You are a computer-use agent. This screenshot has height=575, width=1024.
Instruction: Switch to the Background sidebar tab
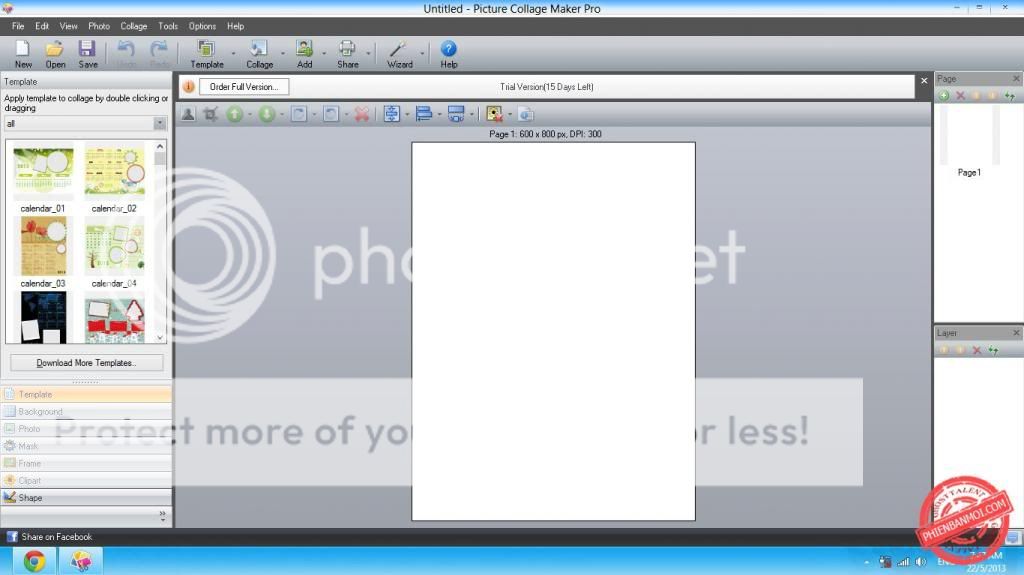pyautogui.click(x=86, y=412)
